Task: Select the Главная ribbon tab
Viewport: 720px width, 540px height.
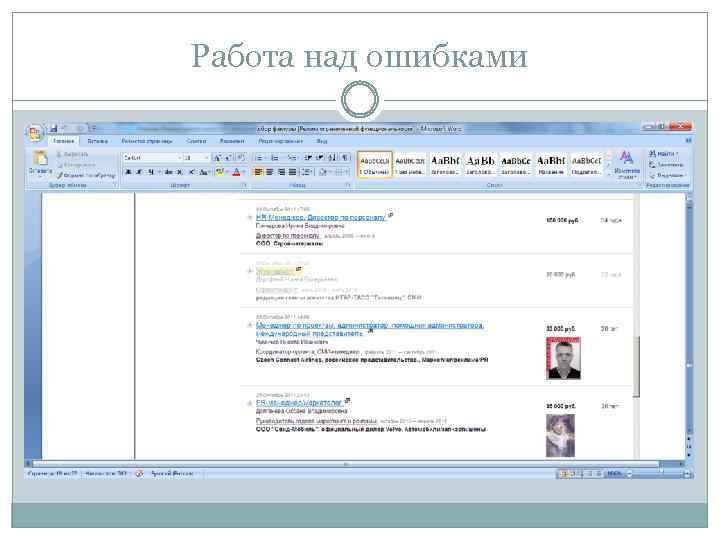Action: [63, 141]
